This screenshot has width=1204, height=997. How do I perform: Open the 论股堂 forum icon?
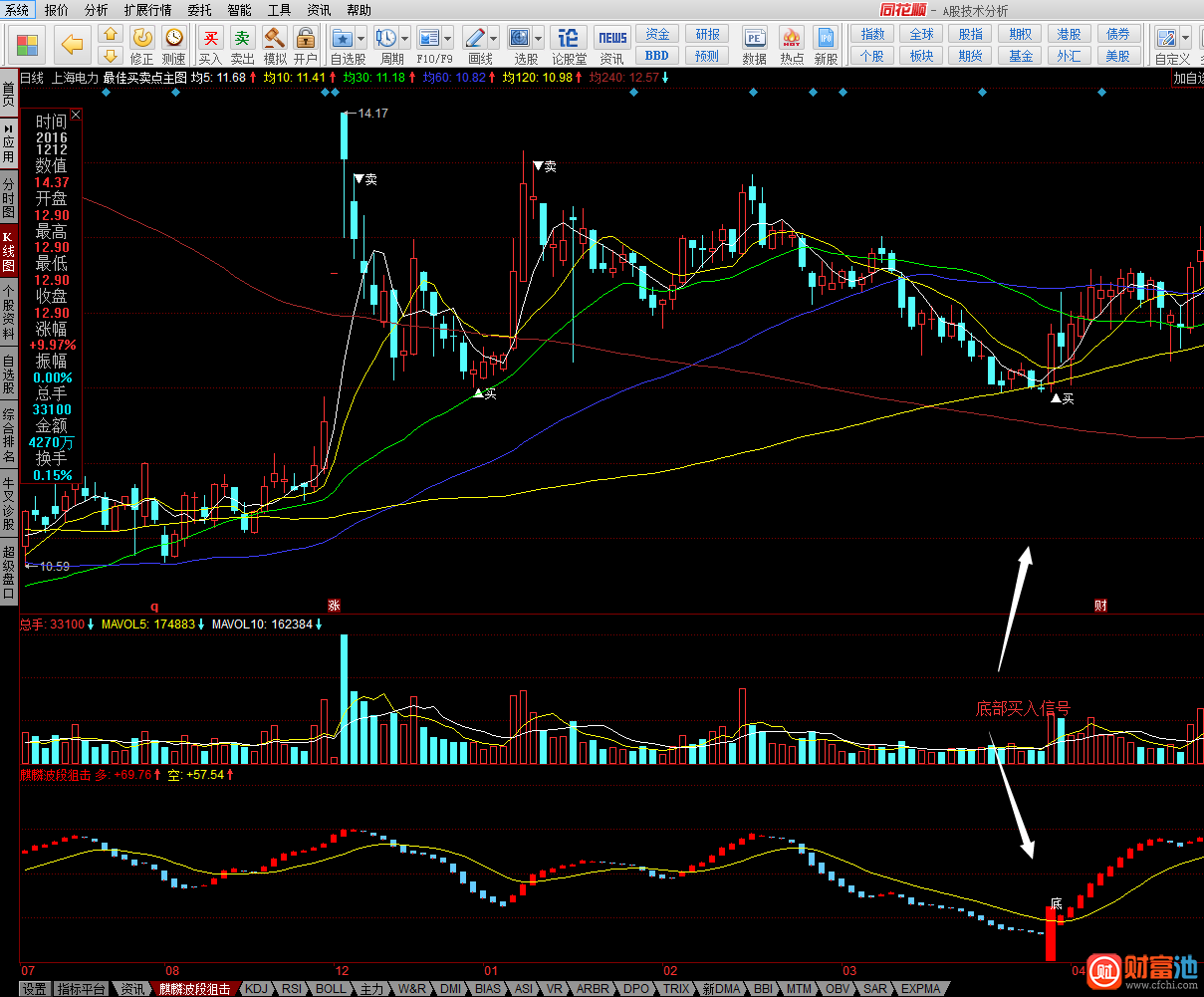(569, 38)
